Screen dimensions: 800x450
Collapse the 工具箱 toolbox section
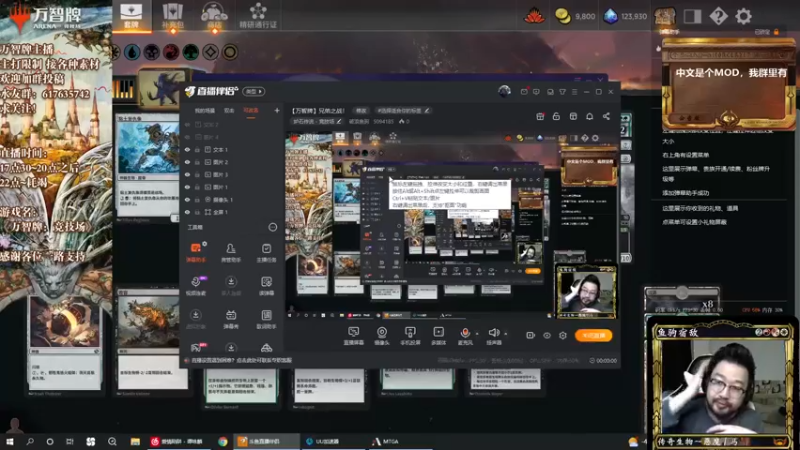pos(272,227)
